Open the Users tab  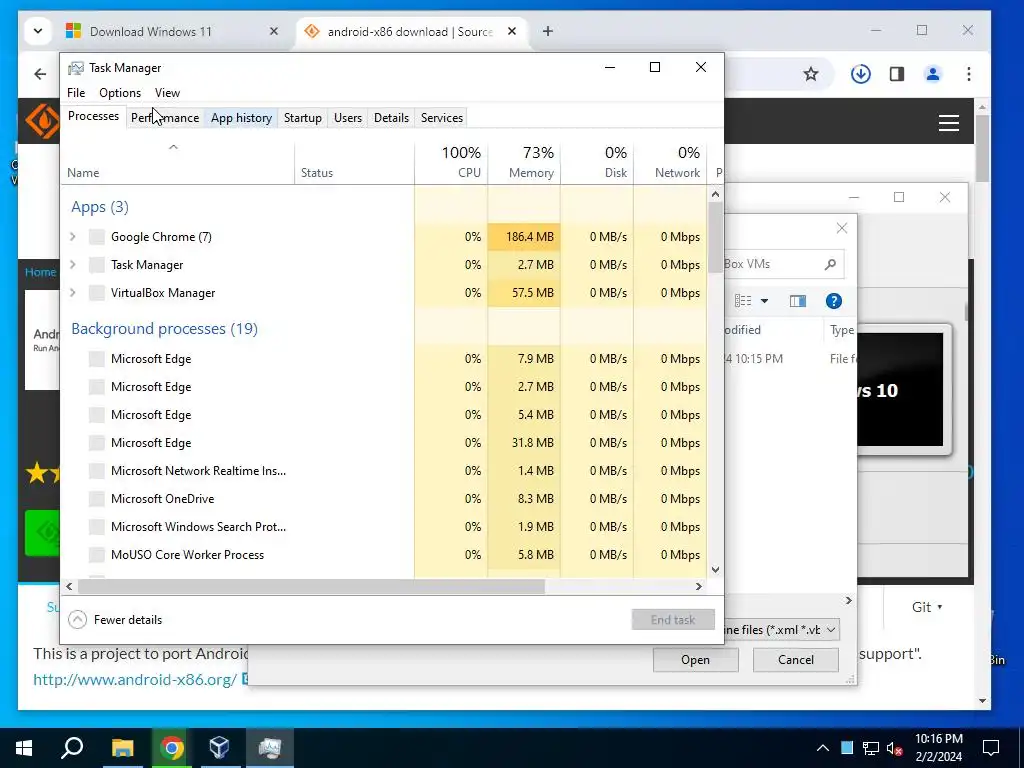(347, 118)
